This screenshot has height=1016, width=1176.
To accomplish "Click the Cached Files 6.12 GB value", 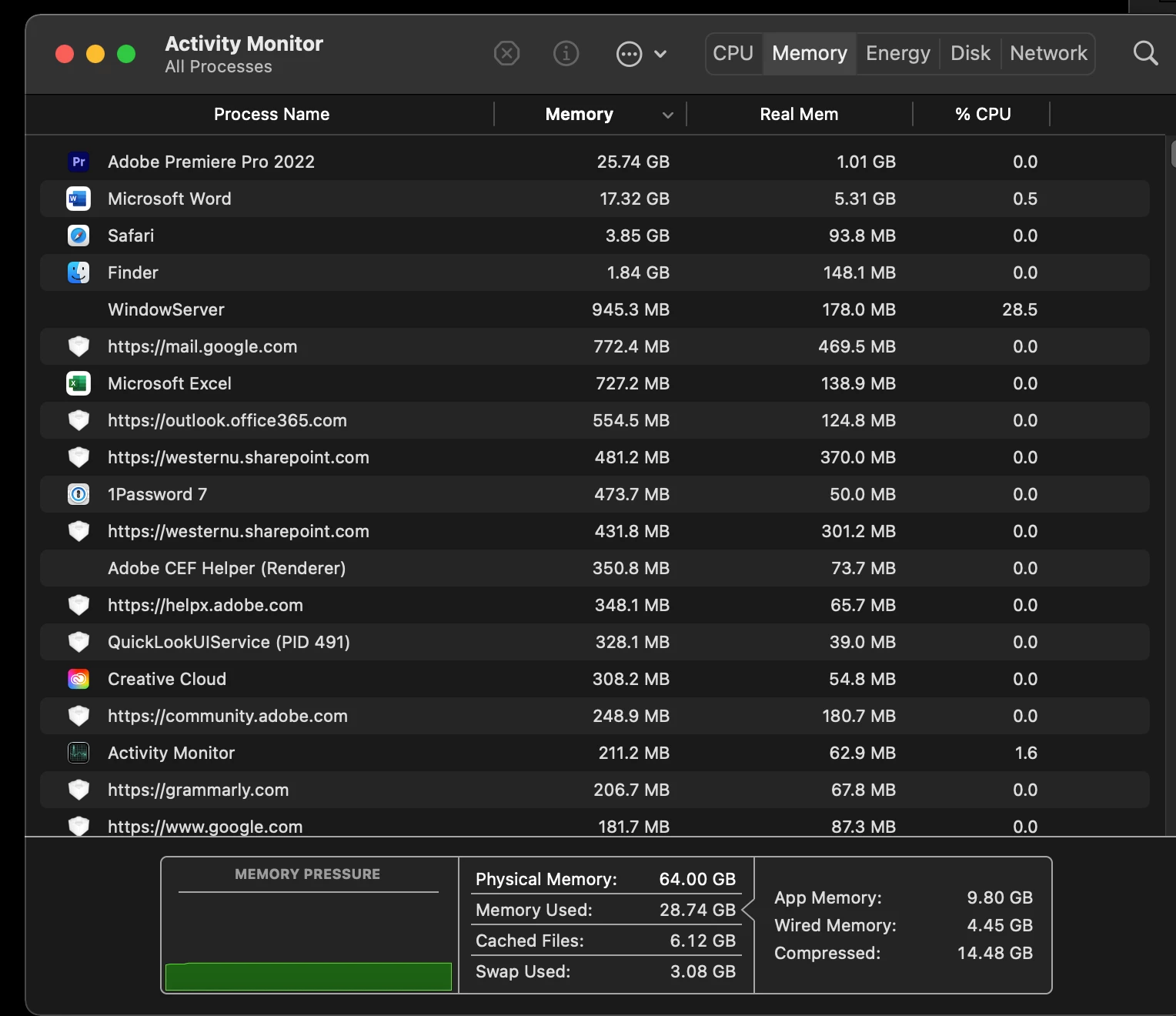I will pyautogui.click(x=703, y=941).
